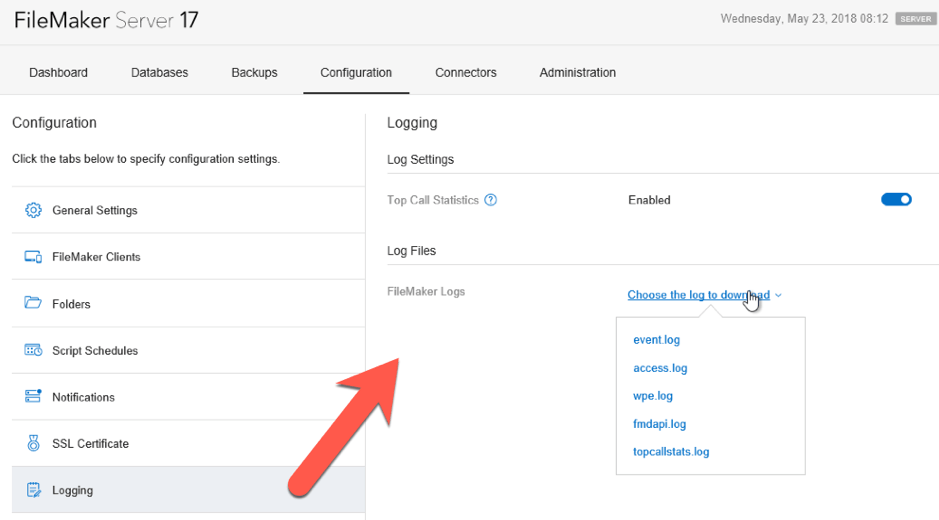Open the Databases tab
Viewport: 939px width, 520px height.
pyautogui.click(x=159, y=73)
